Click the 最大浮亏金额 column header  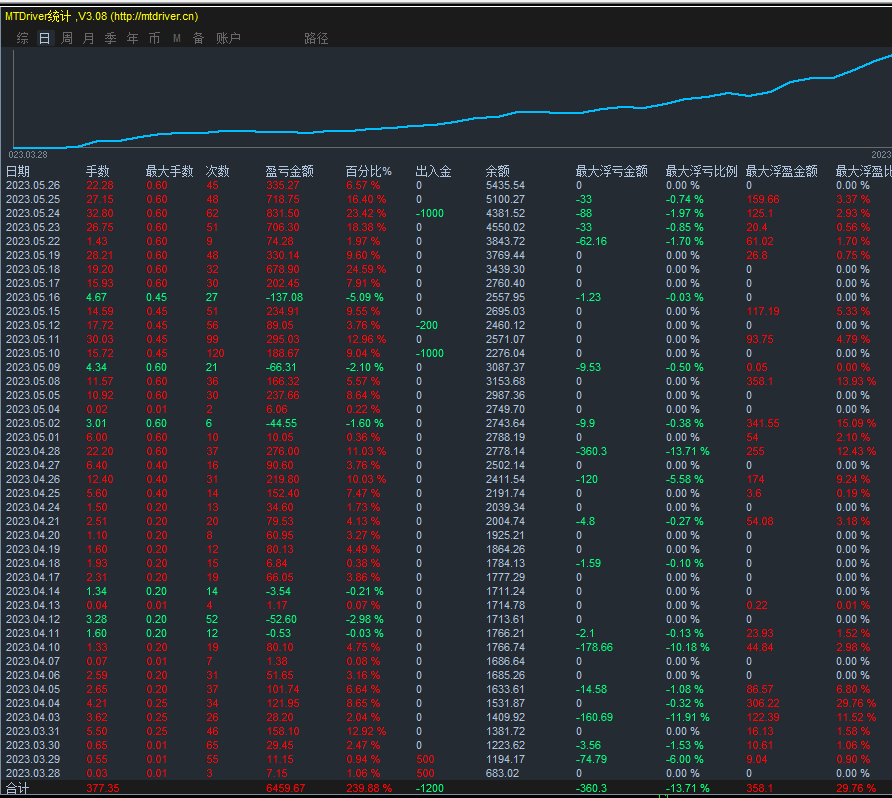(611, 171)
